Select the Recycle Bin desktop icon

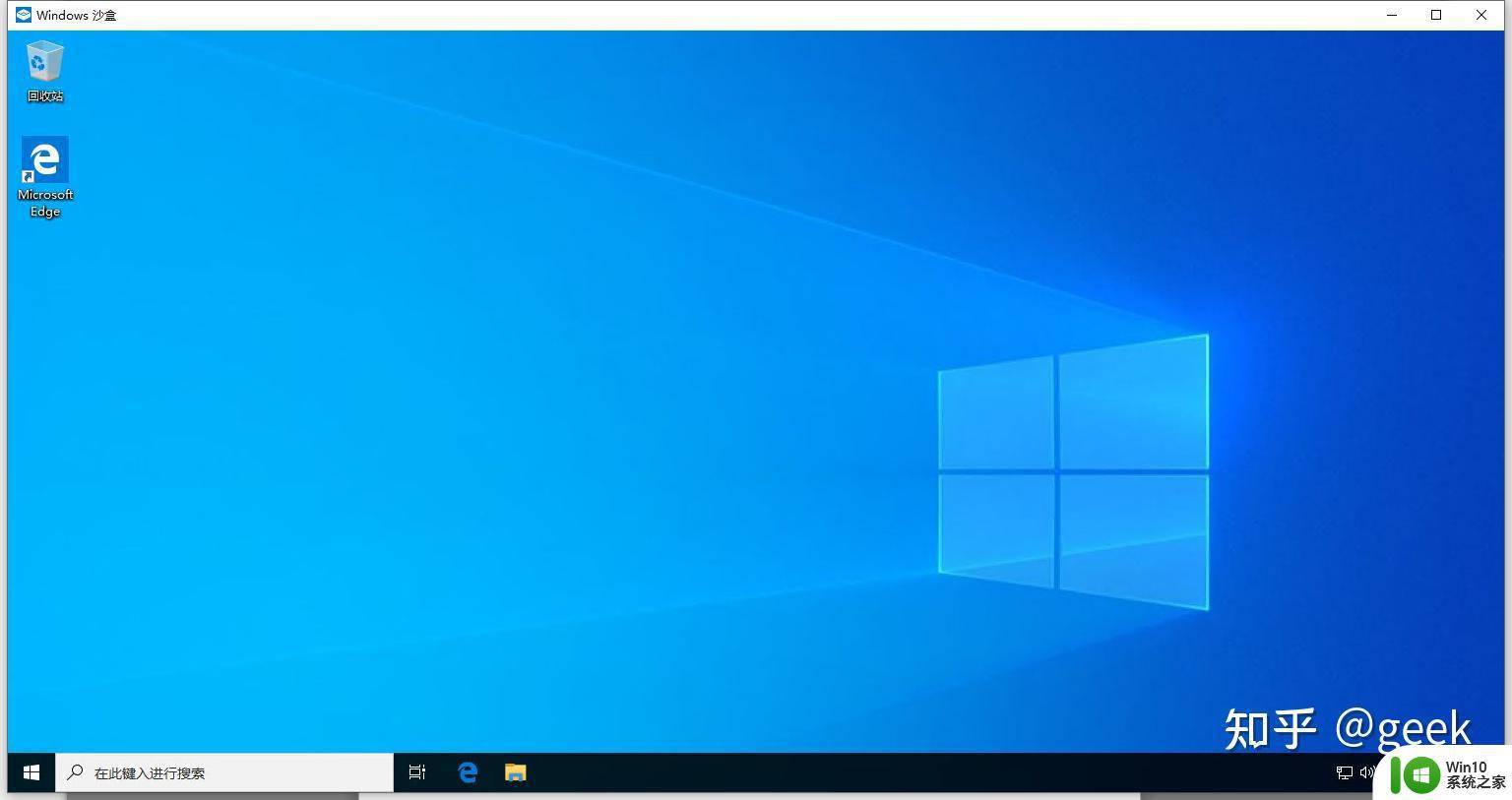click(45, 71)
